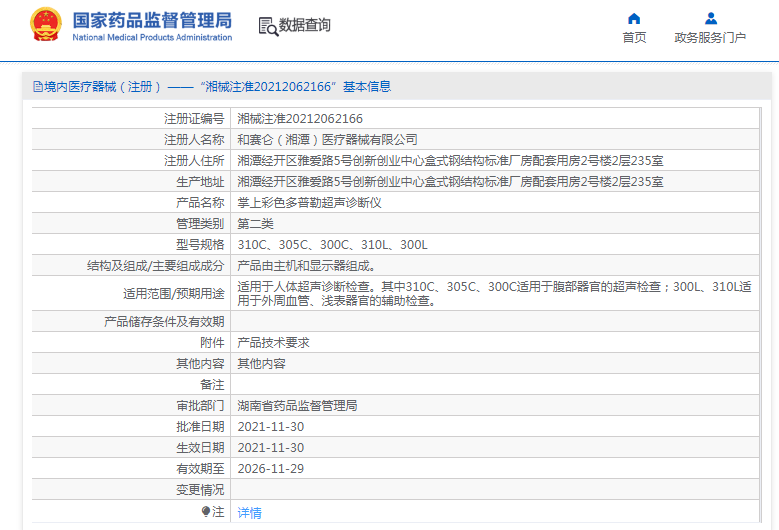Click the English name National Medical Products Administration

coord(152,38)
